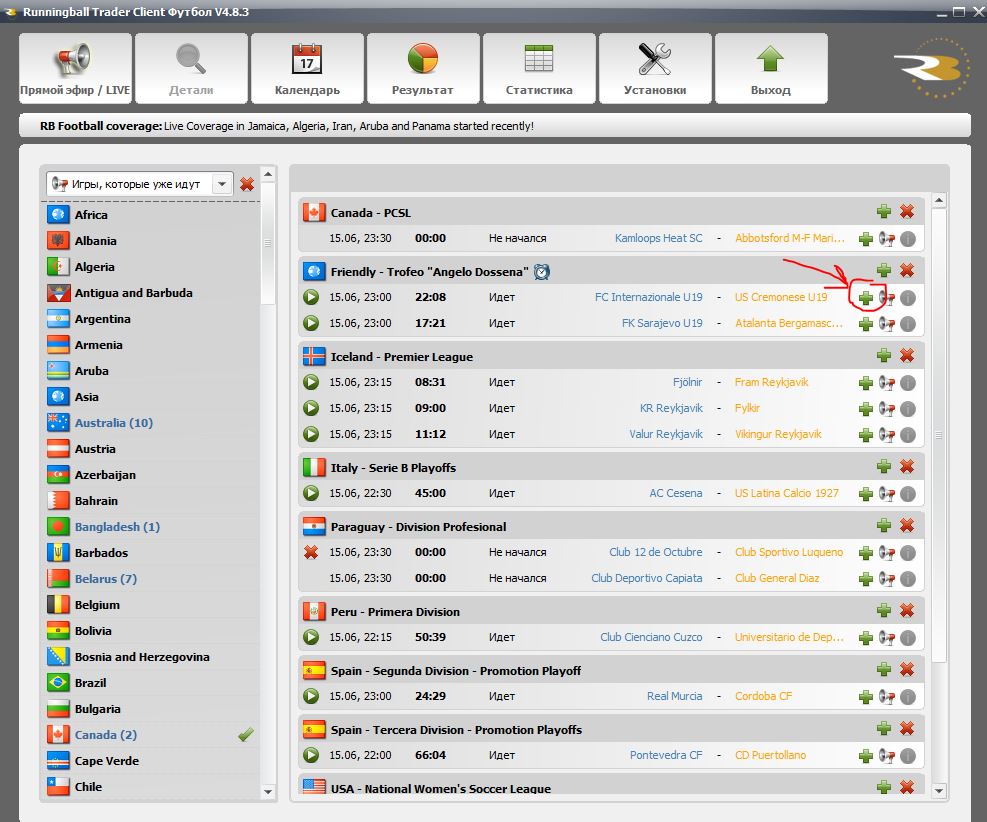The width and height of the screenshot is (987, 822).
Task: Click the FC Internazionale U19 team name
Action: 648,297
